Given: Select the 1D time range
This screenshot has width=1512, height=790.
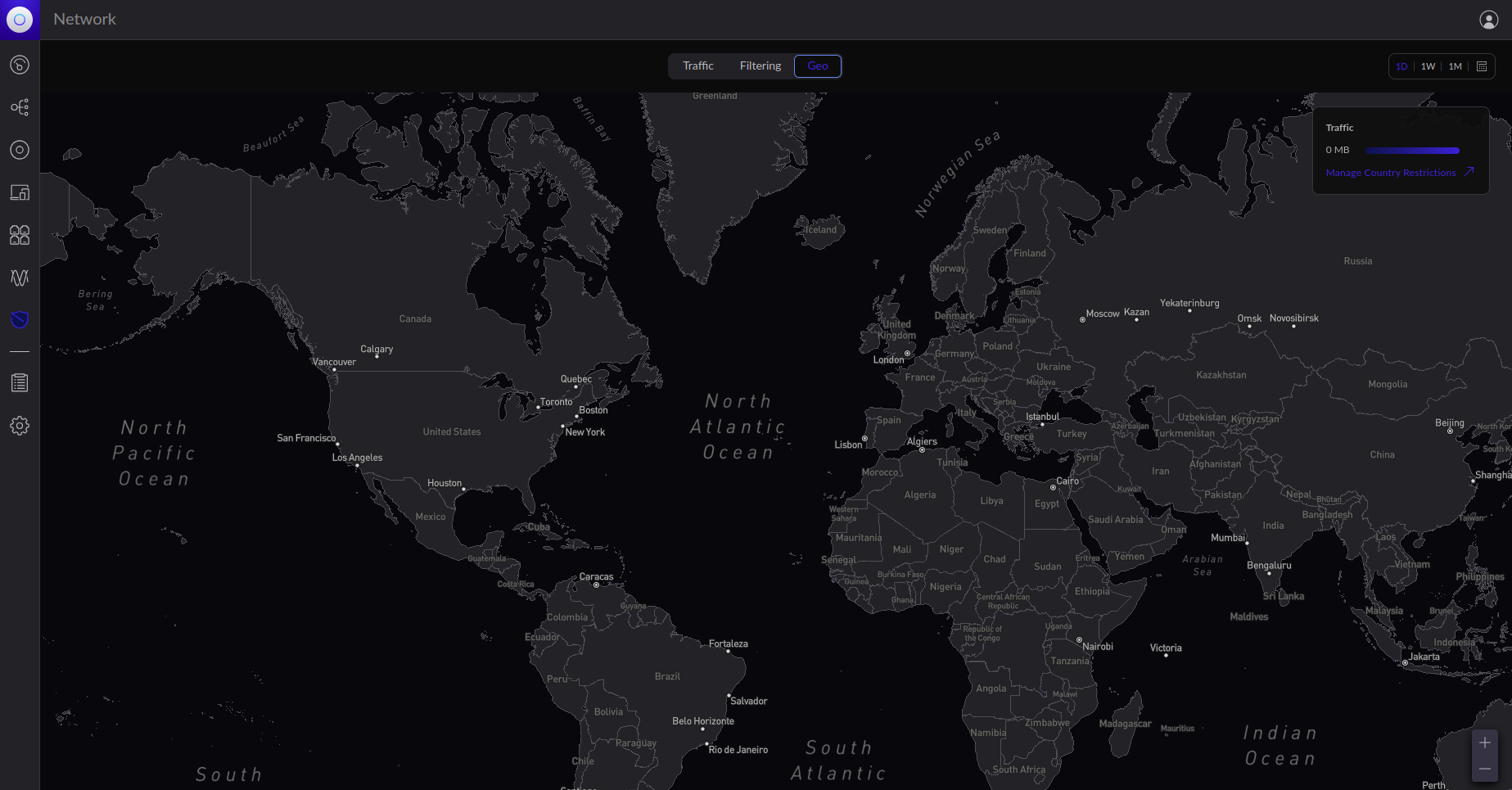Looking at the screenshot, I should (1401, 66).
